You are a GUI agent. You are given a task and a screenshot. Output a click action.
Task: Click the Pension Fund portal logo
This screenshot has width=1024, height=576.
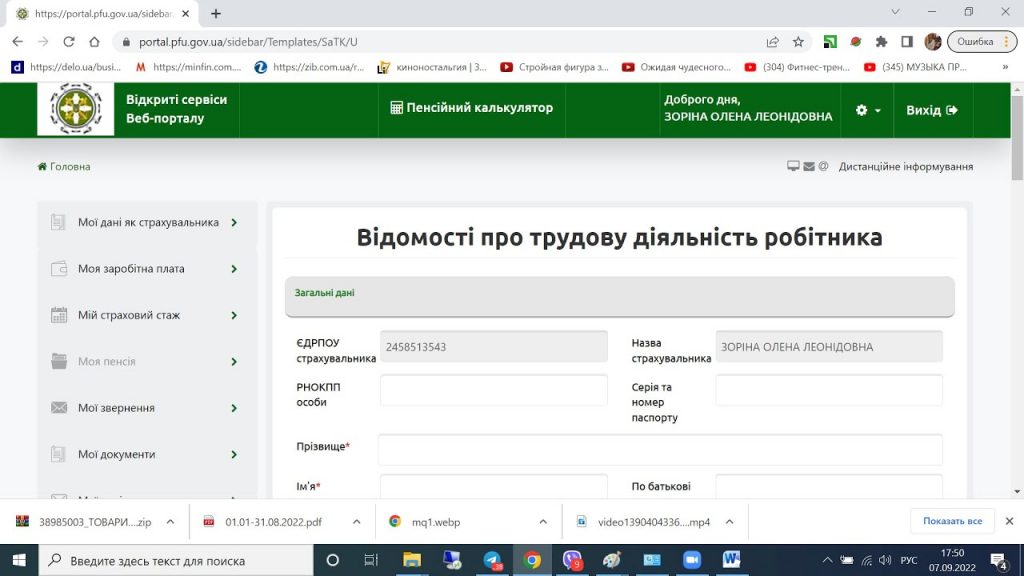coord(76,109)
